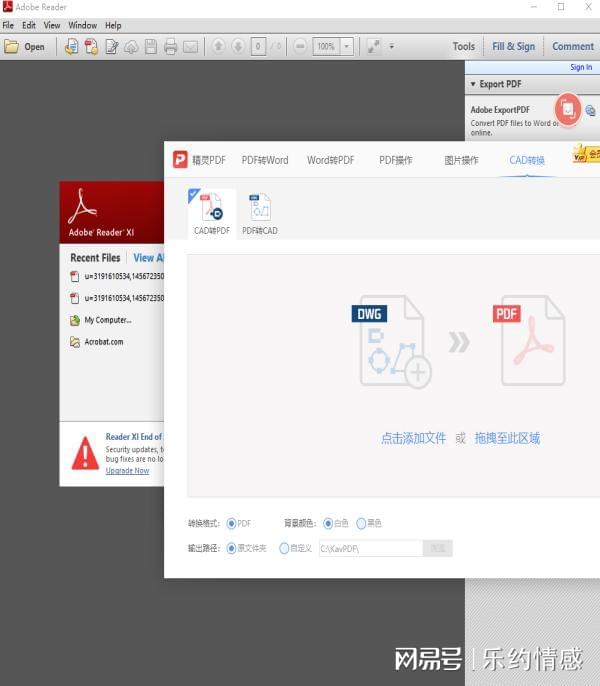The width and height of the screenshot is (600, 686).
Task: Click the convert PDF toolbar icon beside Create PDF
Action: tap(91, 46)
